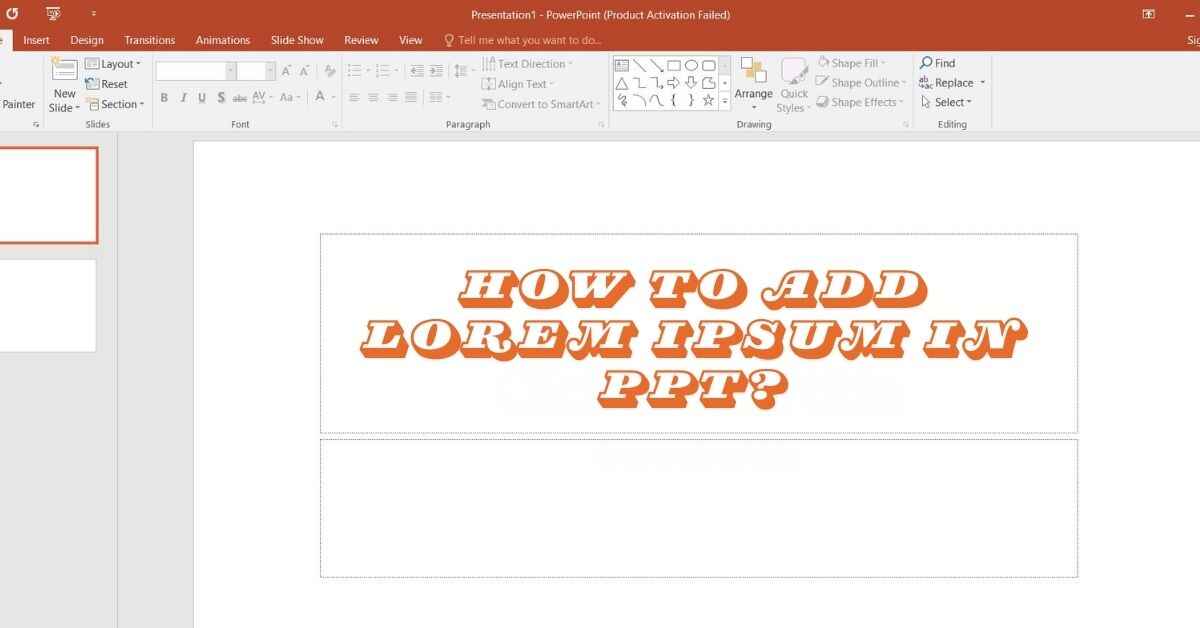Image resolution: width=1200 pixels, height=628 pixels.
Task: Select the triangle shape
Action: pyautogui.click(x=622, y=83)
